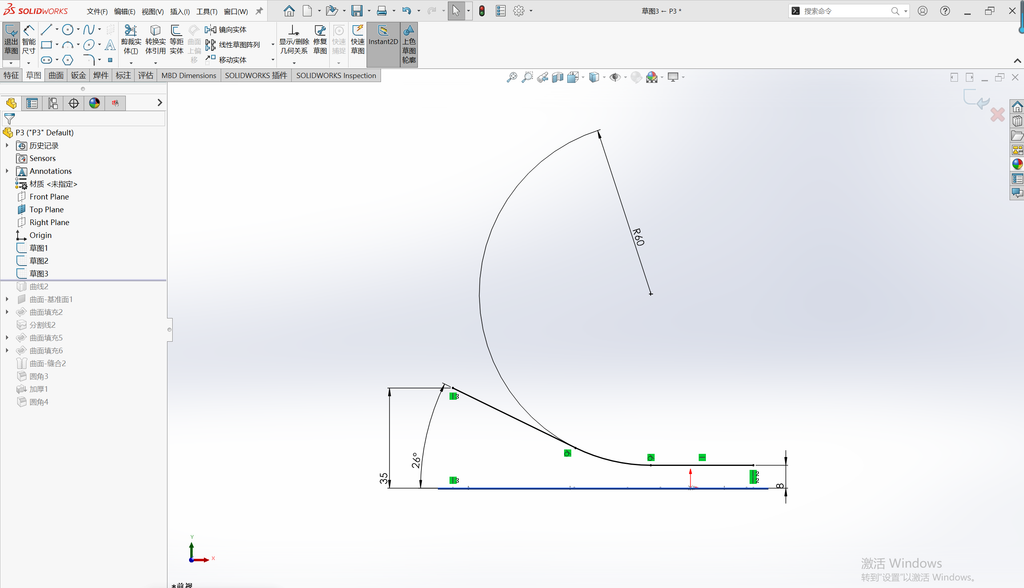This screenshot has height=588, width=1024.
Task: Click the Exit Sketch (退出草图) button
Action: (11, 41)
